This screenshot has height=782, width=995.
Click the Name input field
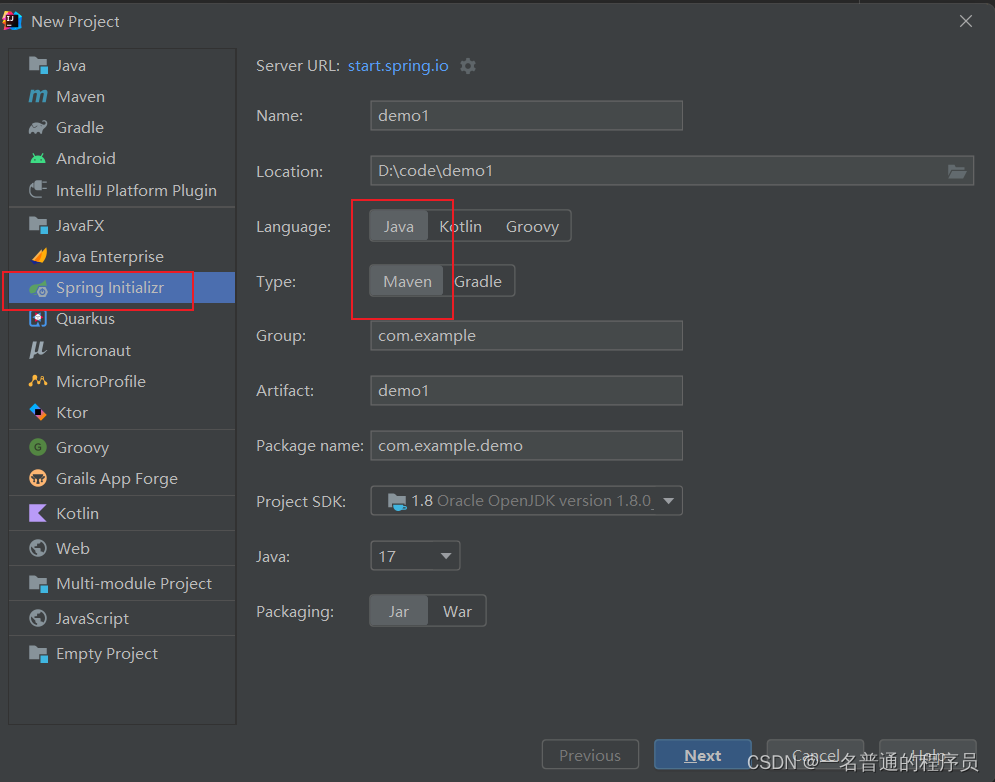pyautogui.click(x=526, y=116)
